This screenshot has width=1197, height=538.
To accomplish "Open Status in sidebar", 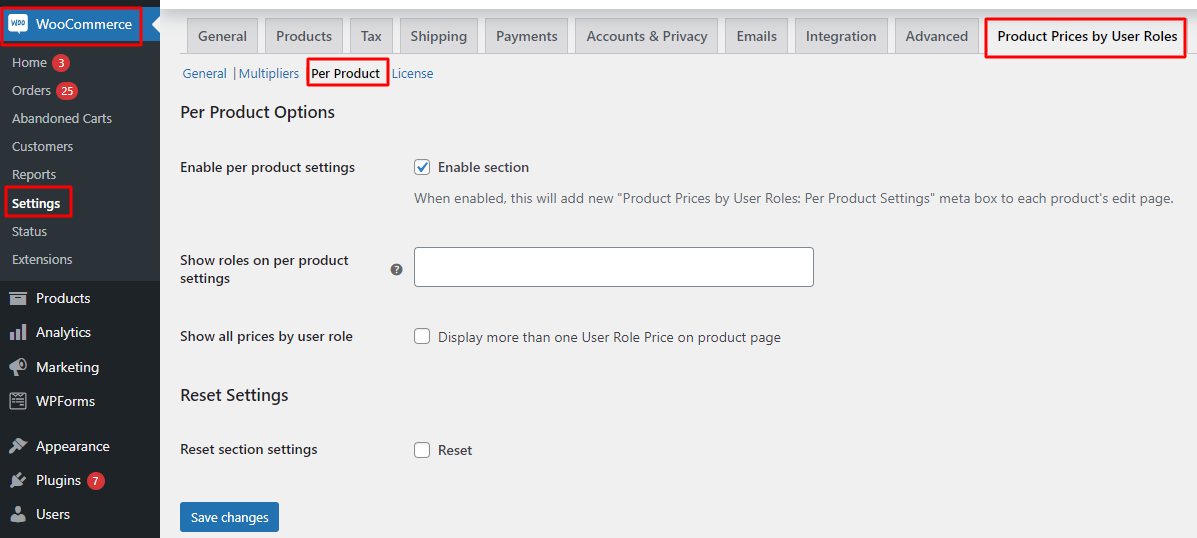I will [x=29, y=231].
